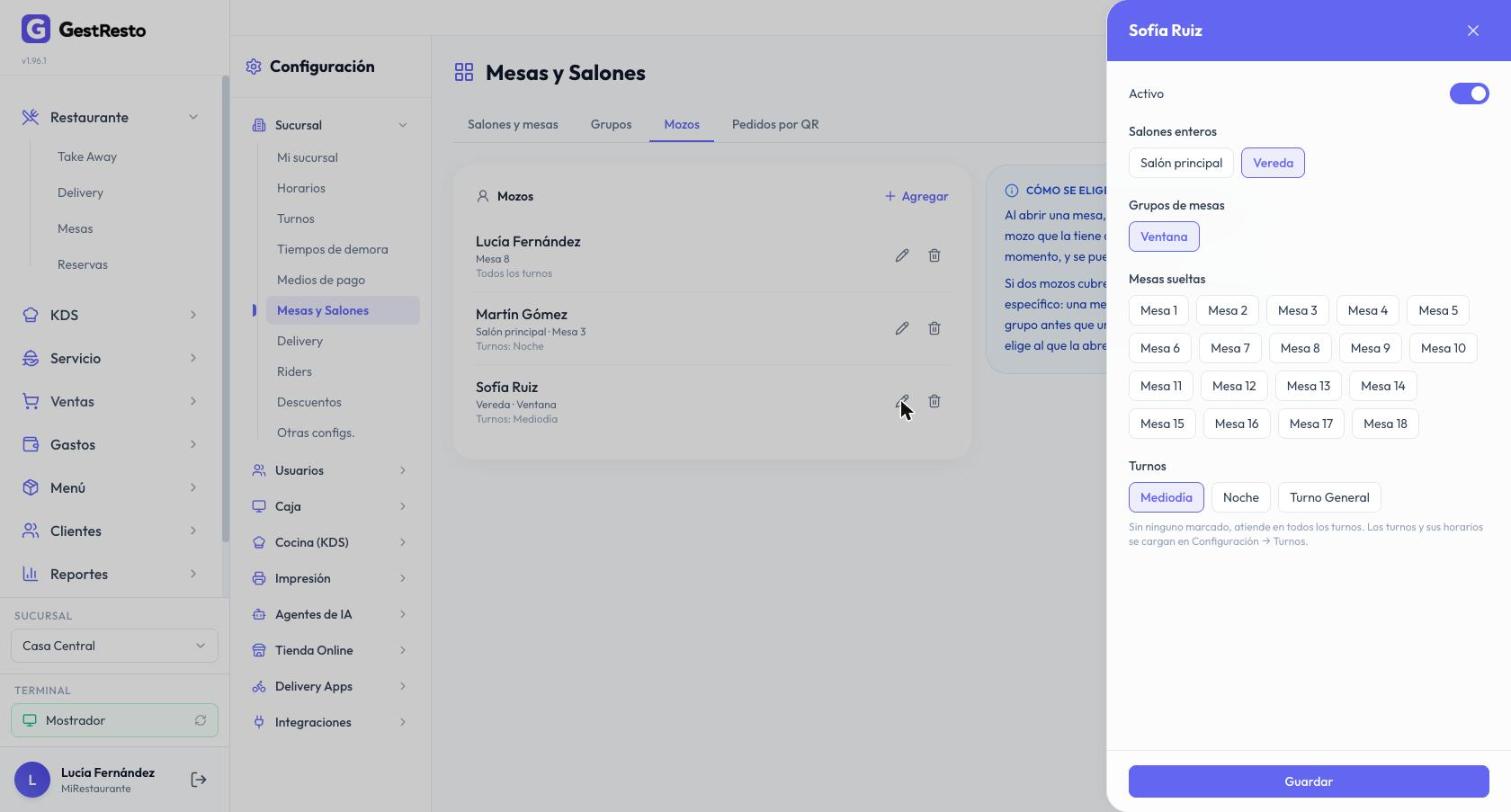Screen dimensions: 1511x812
Task: Click the Integraciones plug icon
Action: pos(259,723)
